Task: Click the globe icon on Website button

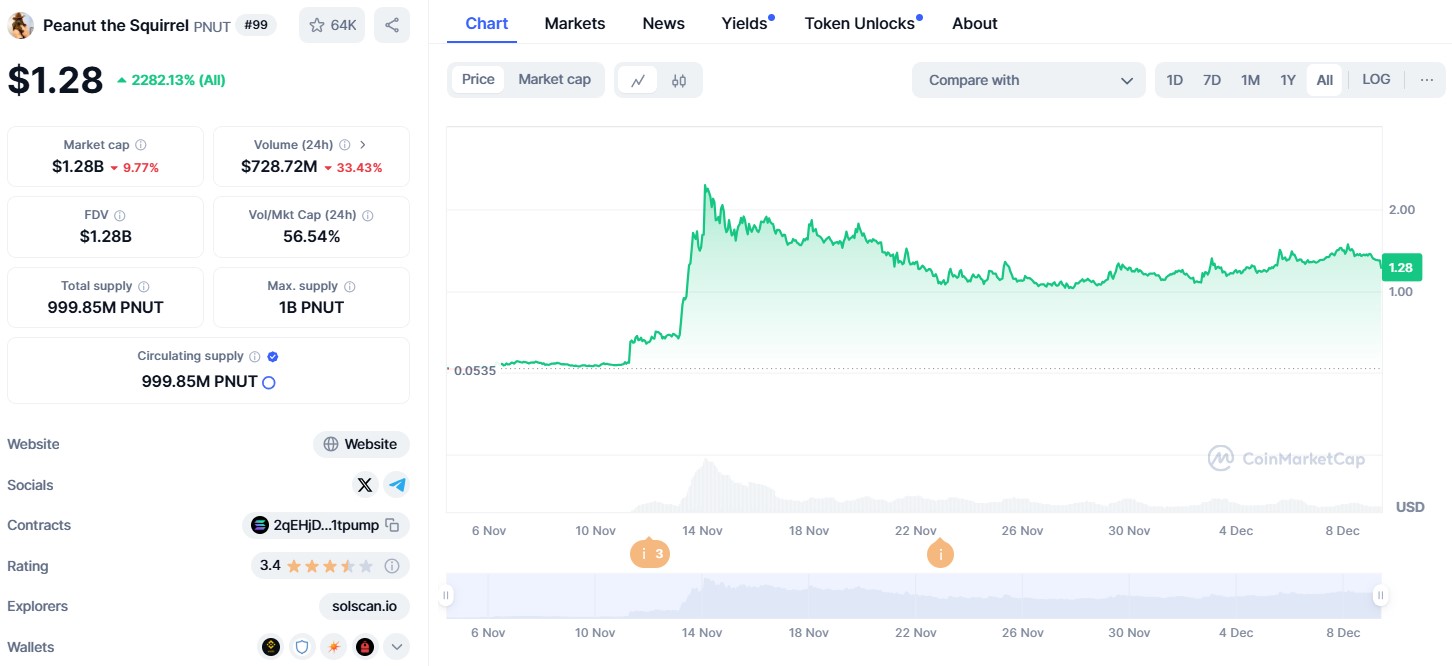Action: click(331, 444)
